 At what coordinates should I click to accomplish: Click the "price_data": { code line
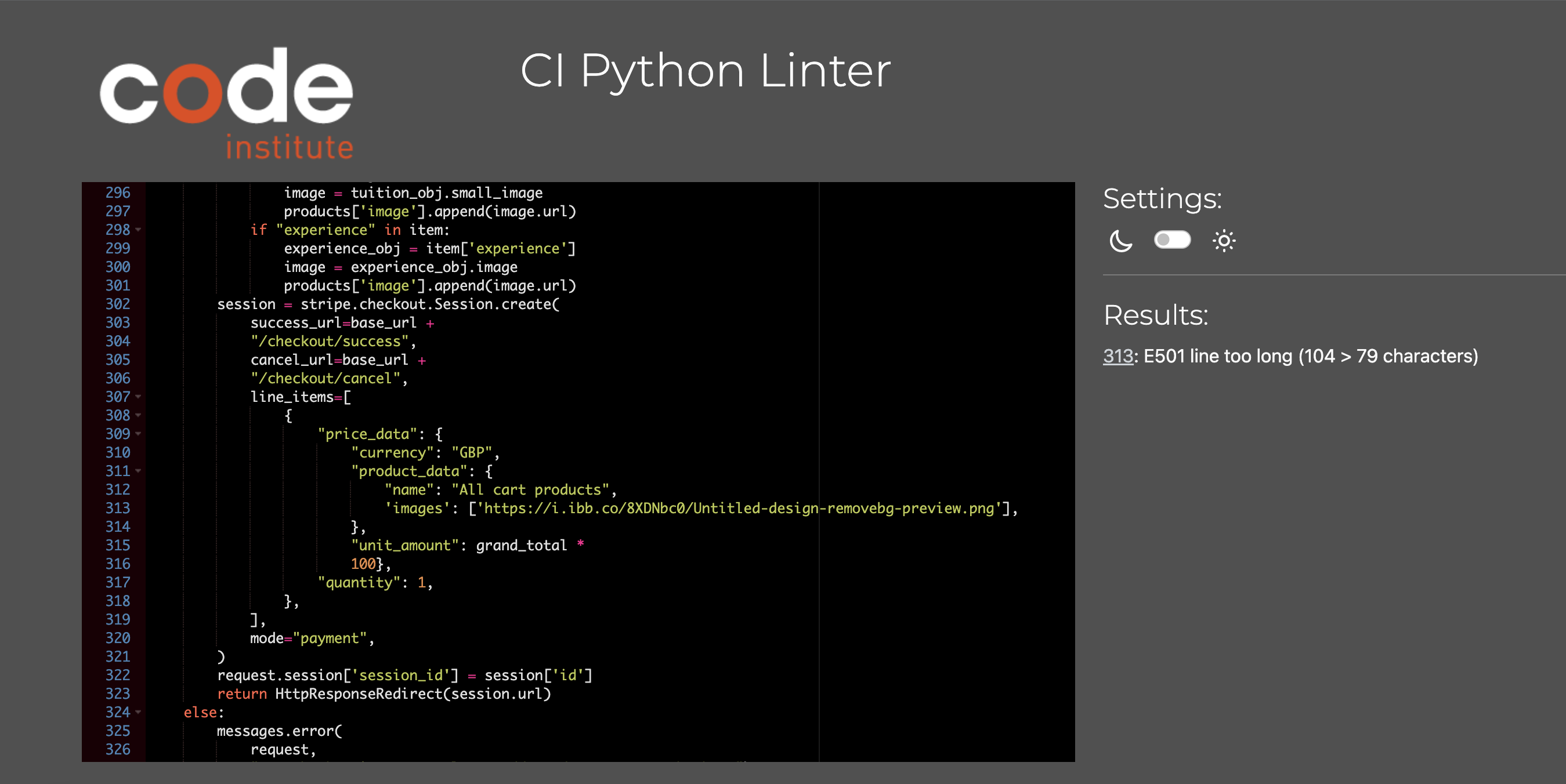click(x=380, y=434)
